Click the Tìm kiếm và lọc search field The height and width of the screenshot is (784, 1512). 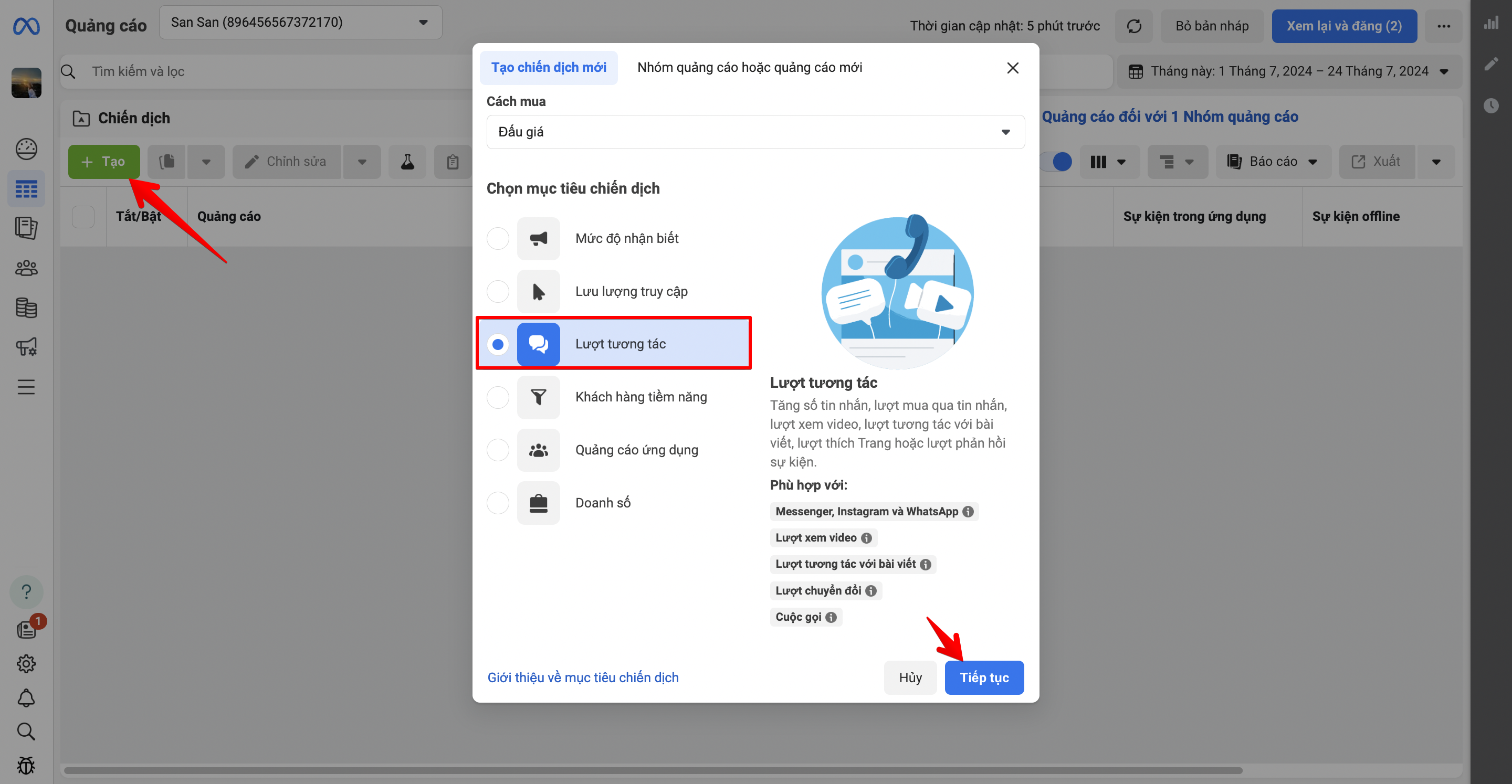click(264, 71)
